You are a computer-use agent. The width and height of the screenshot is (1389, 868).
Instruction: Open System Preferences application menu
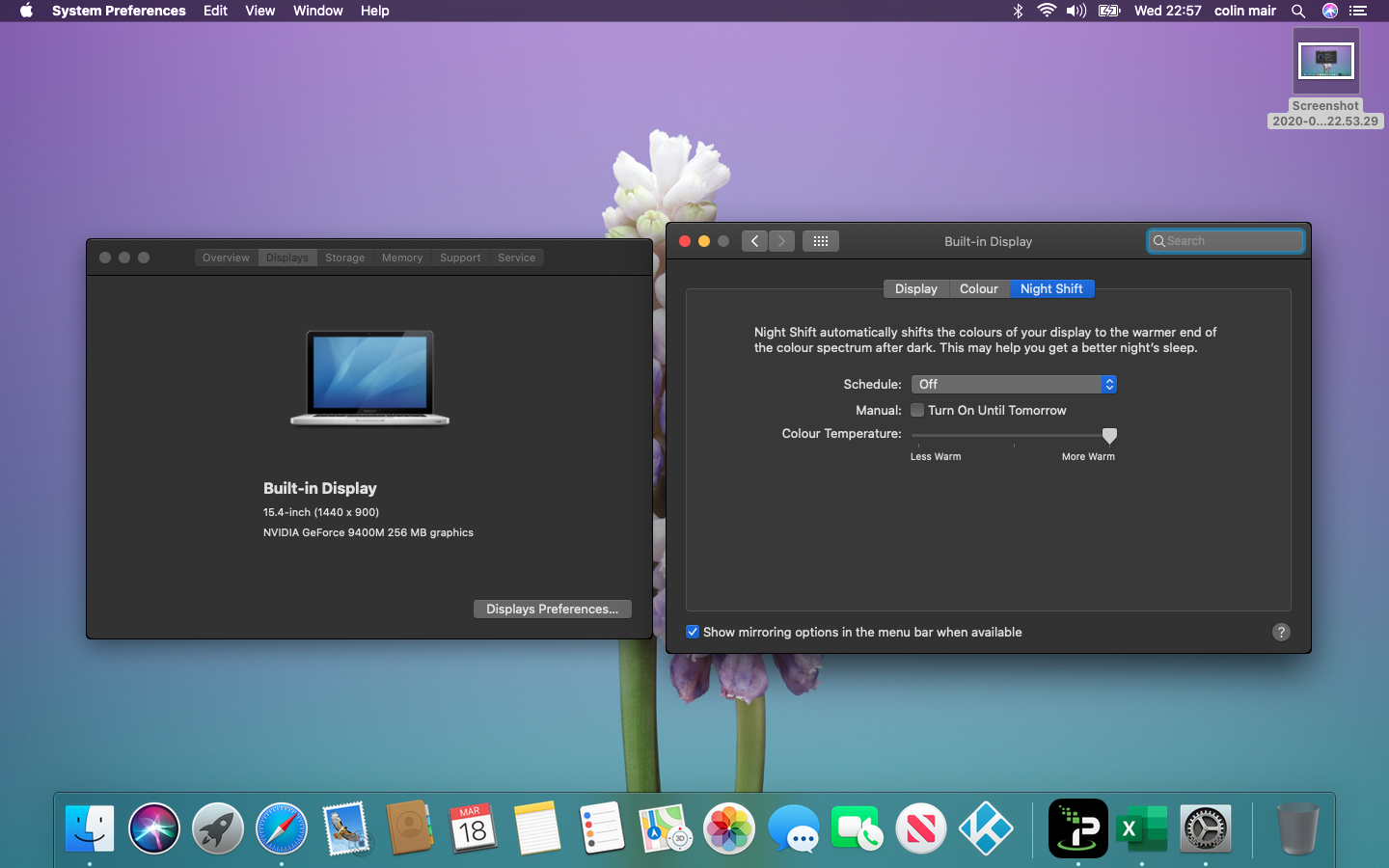(119, 11)
